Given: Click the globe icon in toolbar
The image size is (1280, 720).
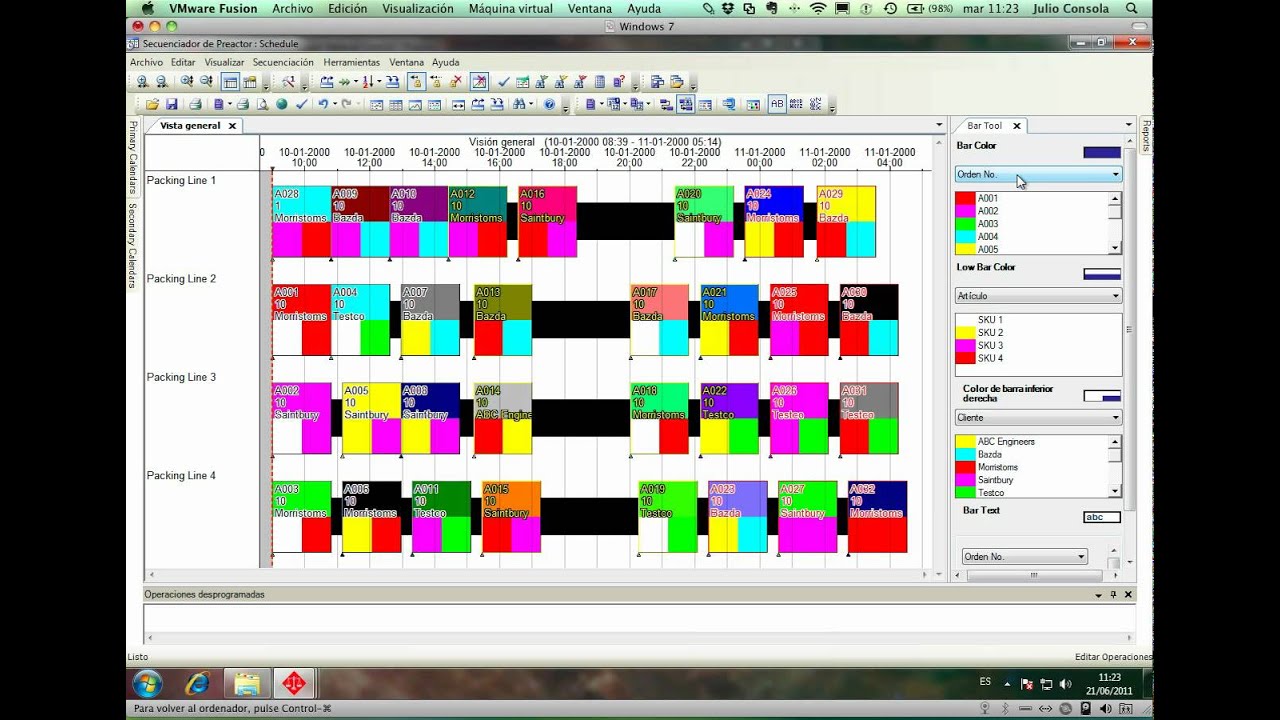Looking at the screenshot, I should [281, 104].
